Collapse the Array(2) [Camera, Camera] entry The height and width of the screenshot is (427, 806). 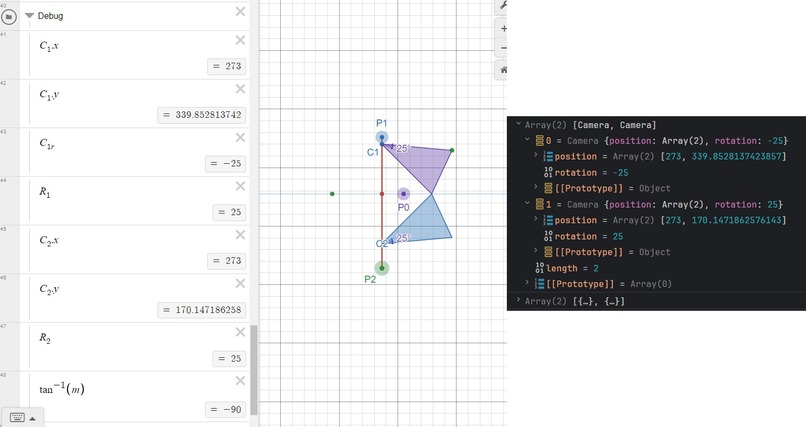tap(519, 124)
